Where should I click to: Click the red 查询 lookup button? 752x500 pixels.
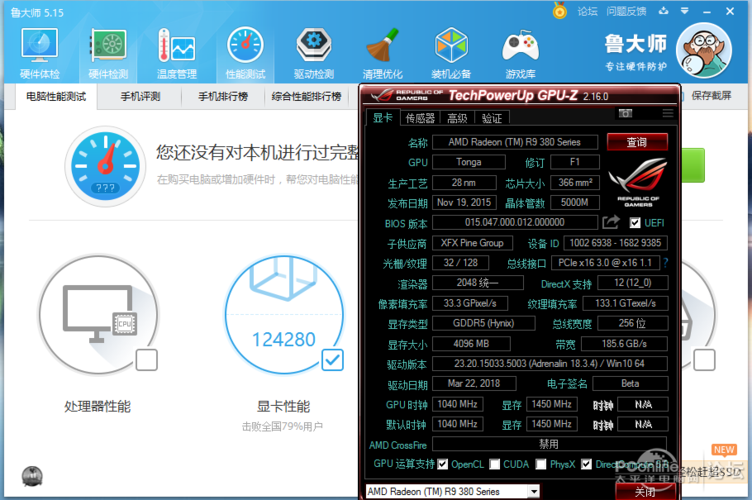(x=637, y=142)
